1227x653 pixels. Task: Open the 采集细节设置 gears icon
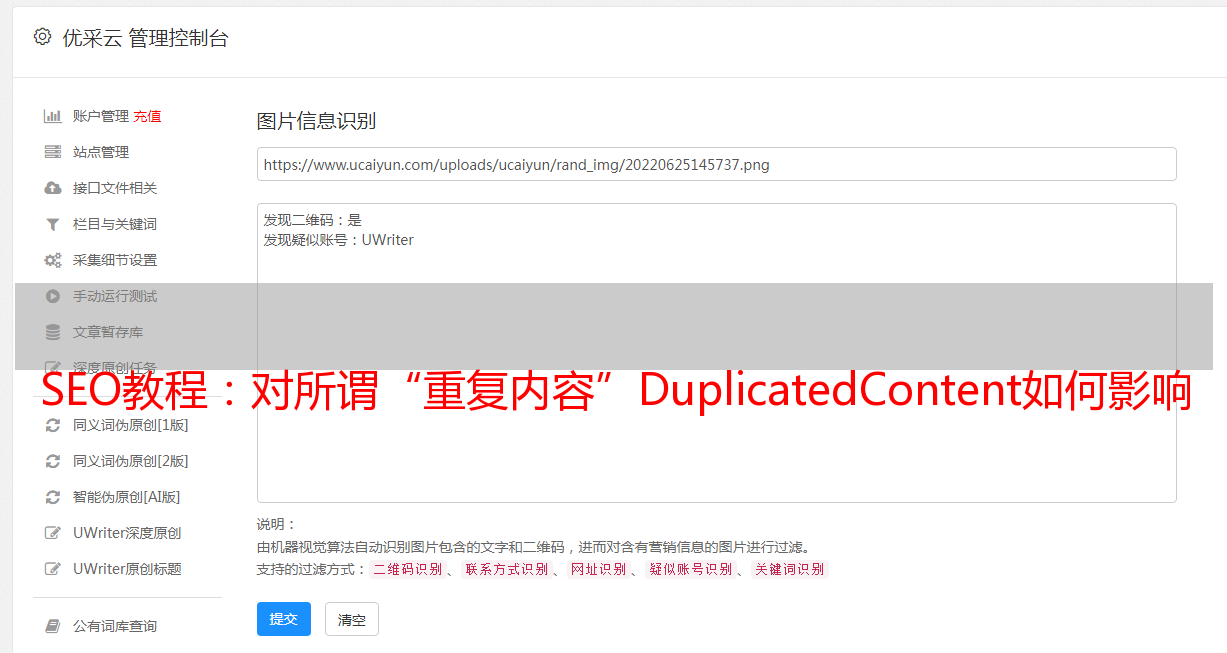53,260
